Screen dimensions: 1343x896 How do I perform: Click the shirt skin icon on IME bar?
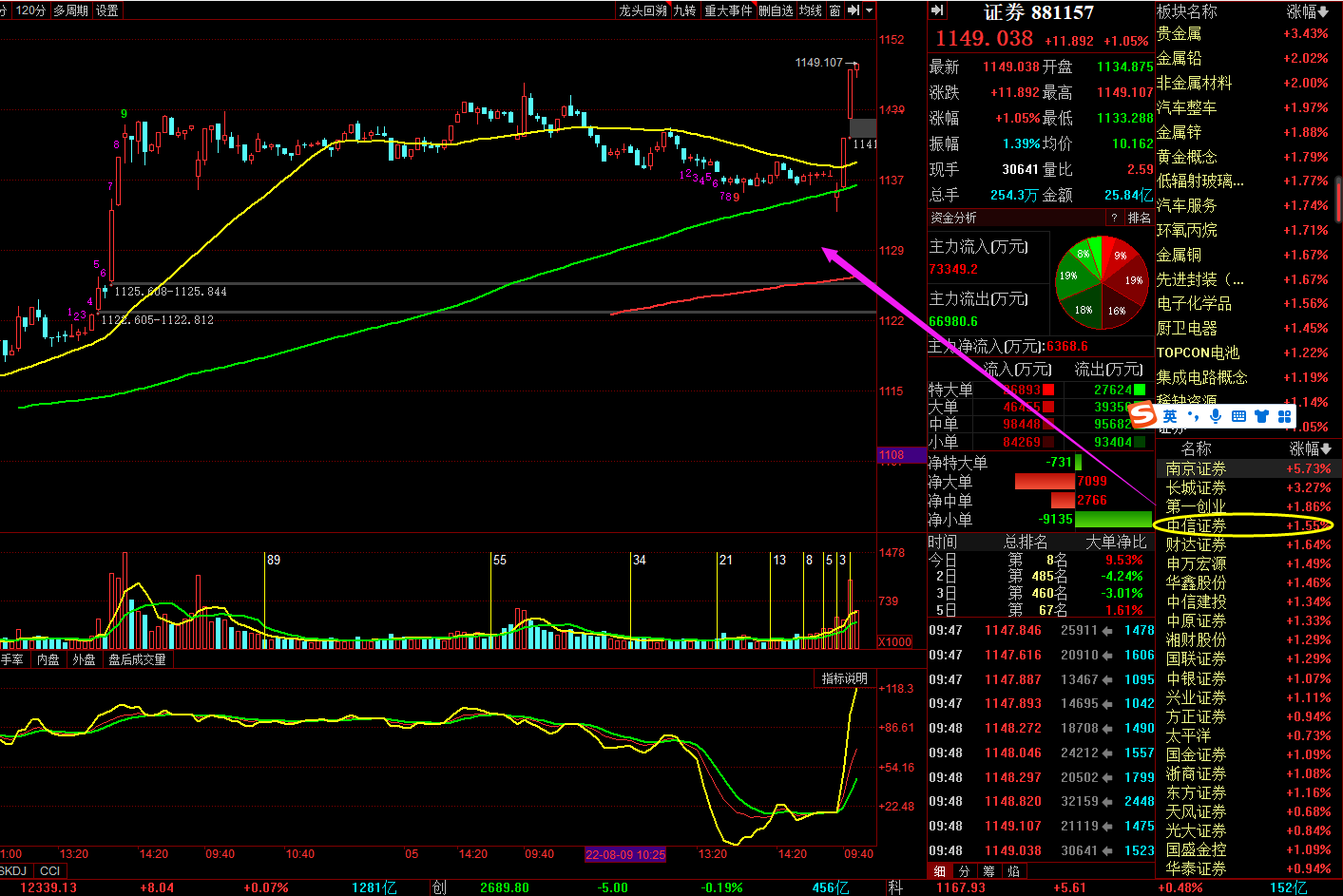click(x=1261, y=416)
